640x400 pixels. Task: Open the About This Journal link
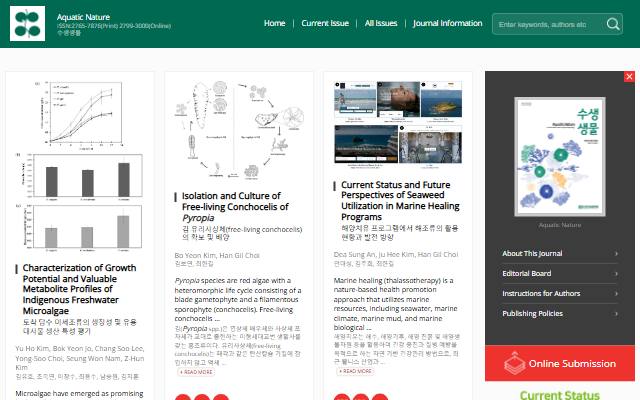coord(532,253)
